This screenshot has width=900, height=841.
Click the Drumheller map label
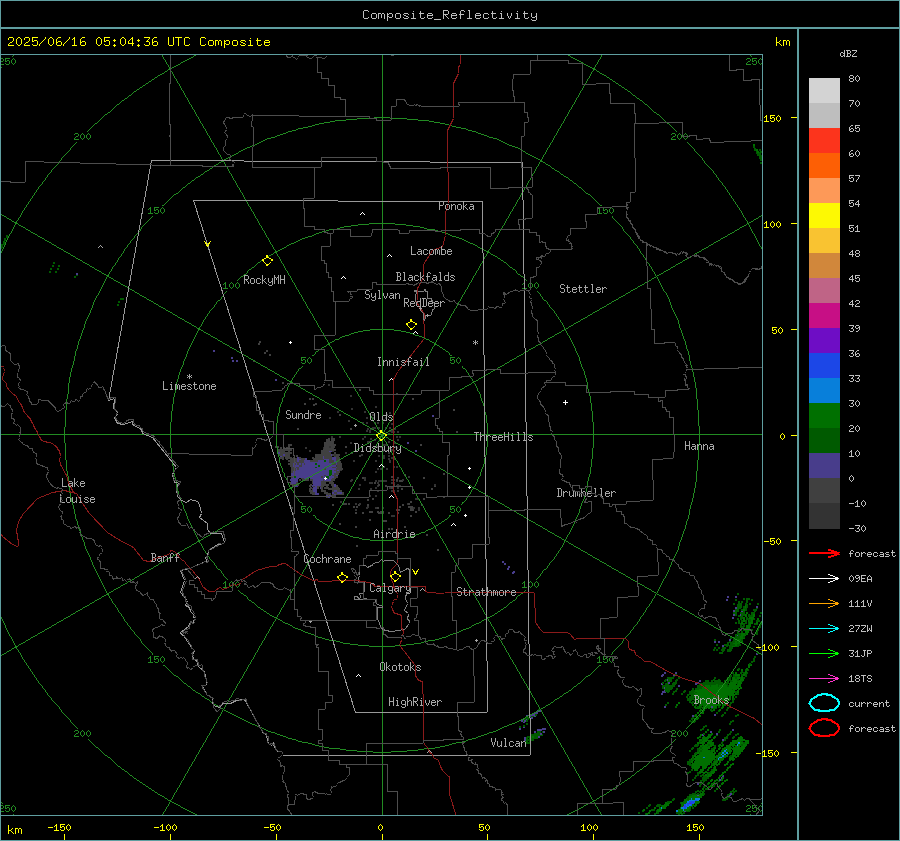point(586,493)
